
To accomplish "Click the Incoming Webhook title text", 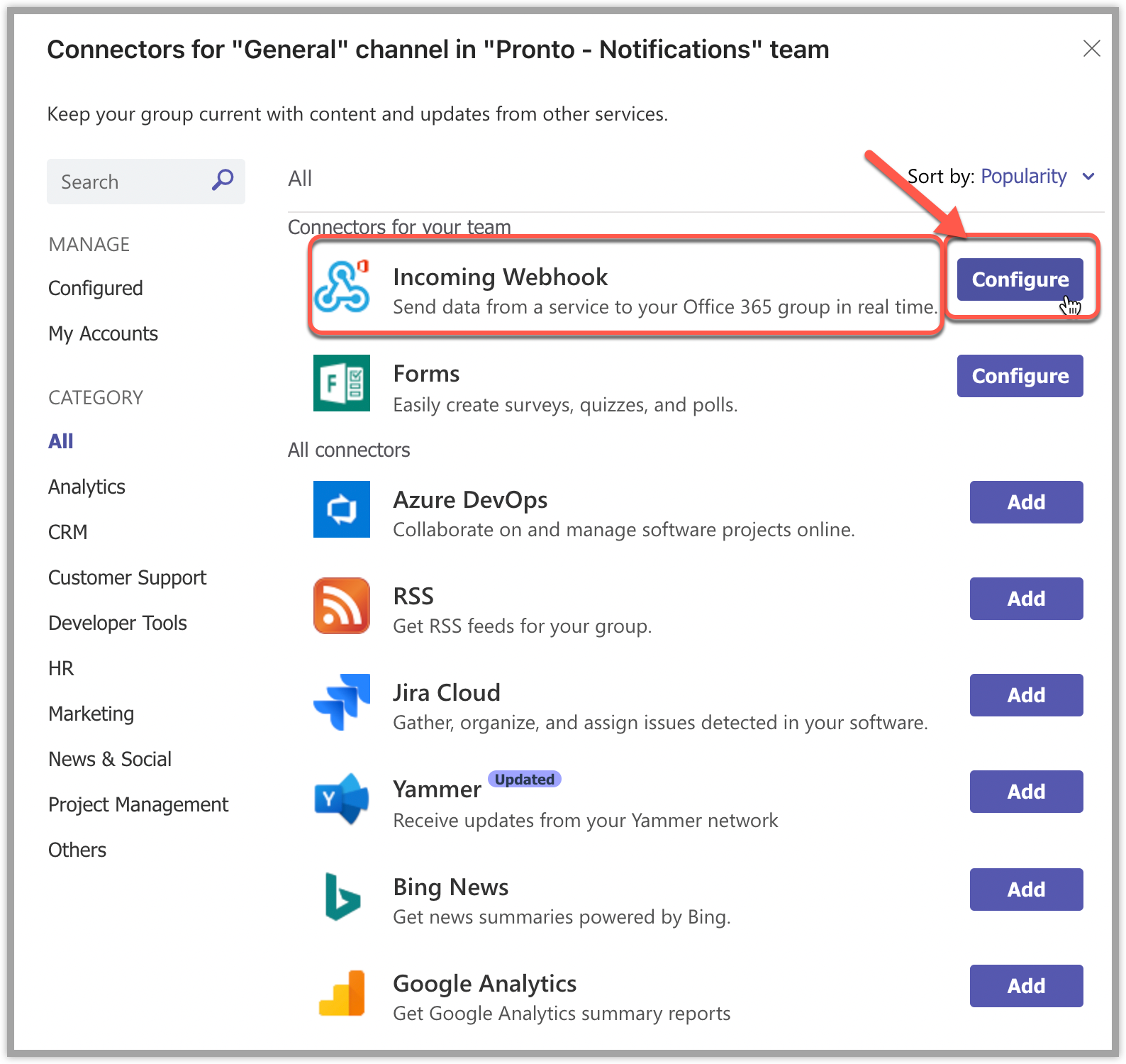I will tap(501, 277).
